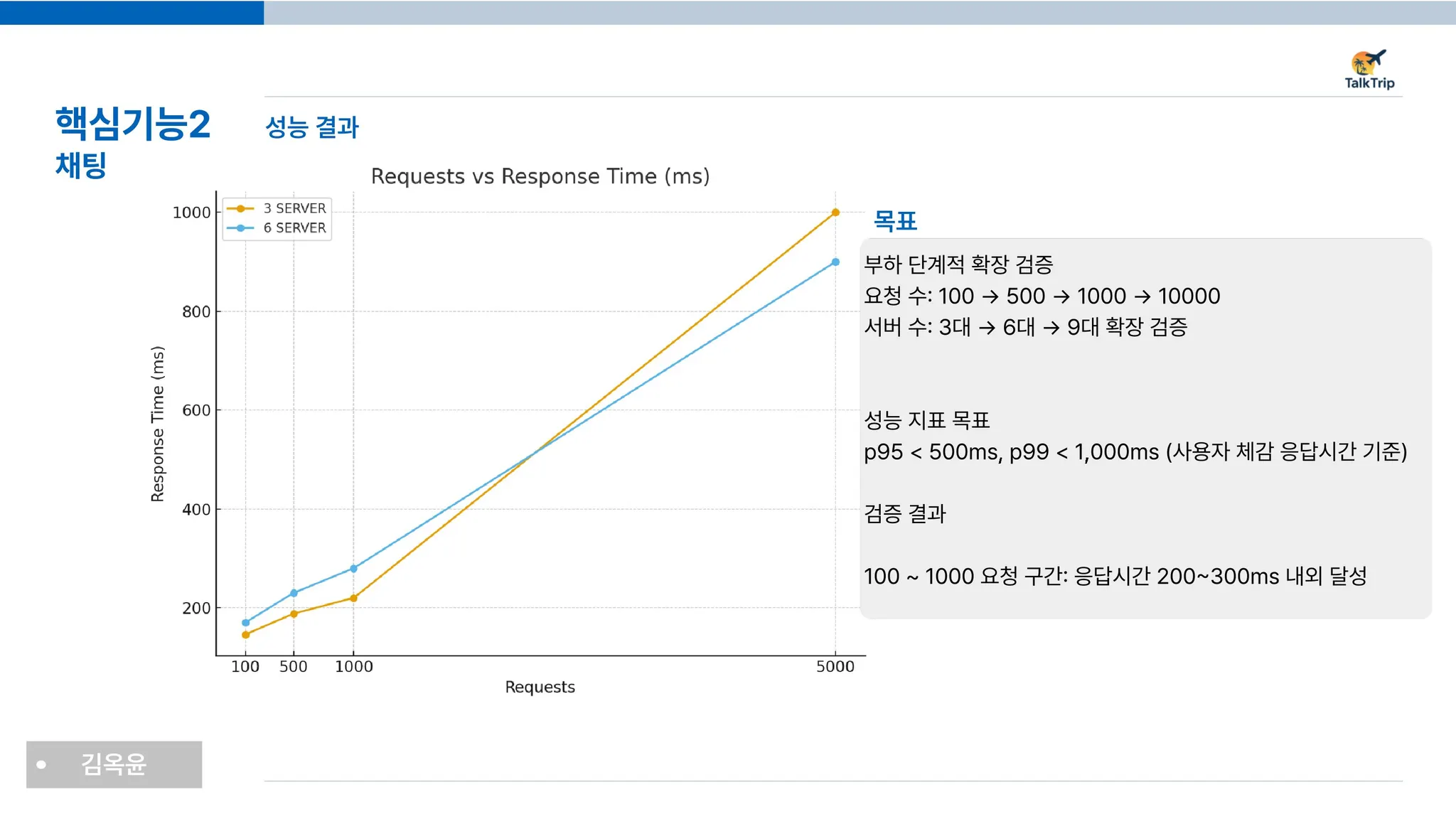Screen dimensions: 1456x819
Task: Click blue data point at 1000 requests
Action: [x=353, y=569]
